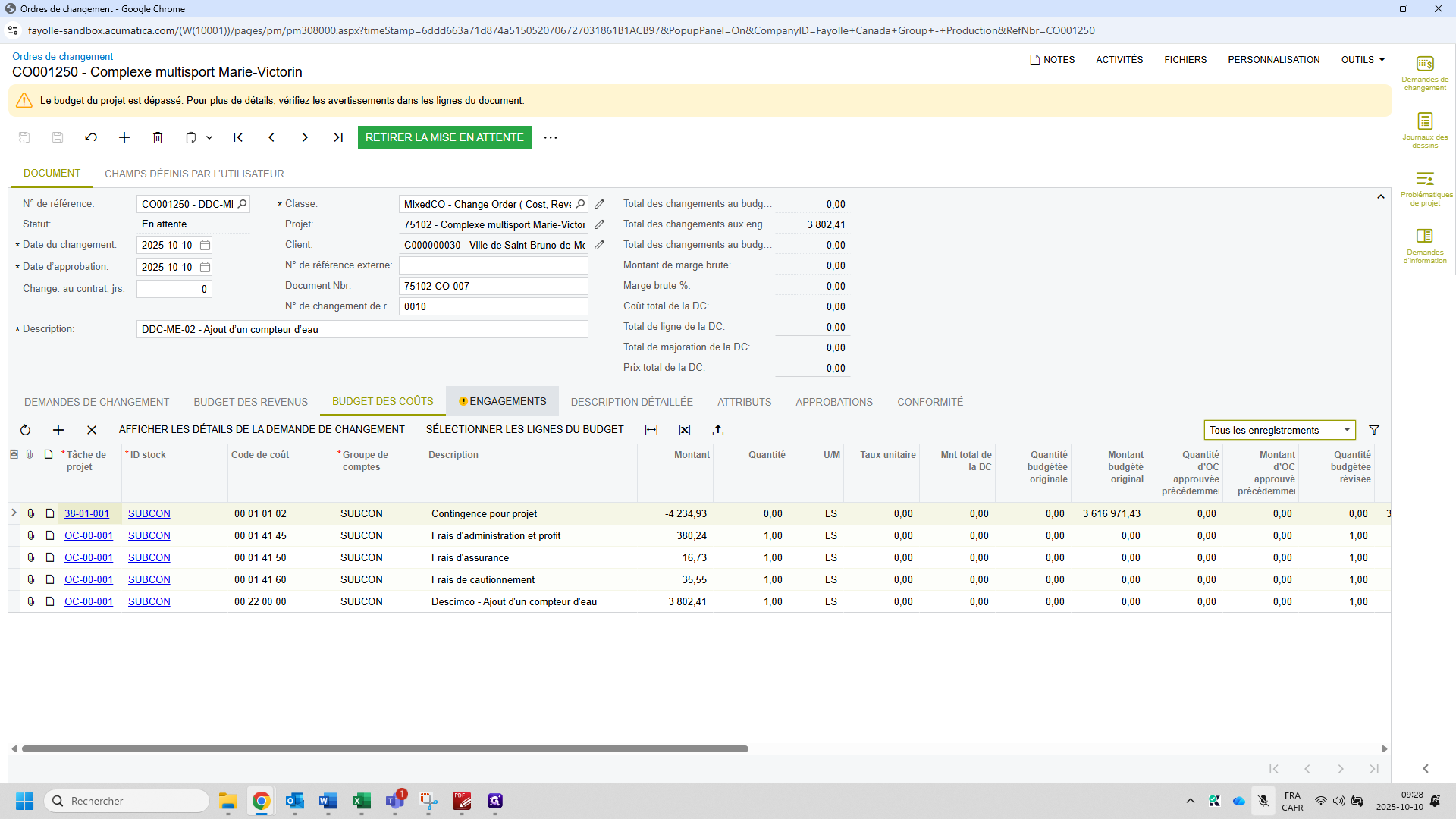Switch to the ENGAGEMENTS tab
Image resolution: width=1456 pixels, height=819 pixels.
click(502, 401)
